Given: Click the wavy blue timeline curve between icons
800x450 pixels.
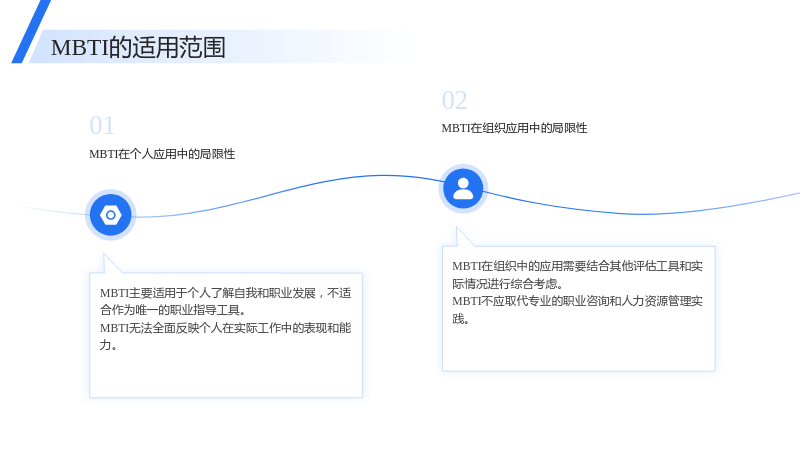Looking at the screenshot, I should (286, 190).
